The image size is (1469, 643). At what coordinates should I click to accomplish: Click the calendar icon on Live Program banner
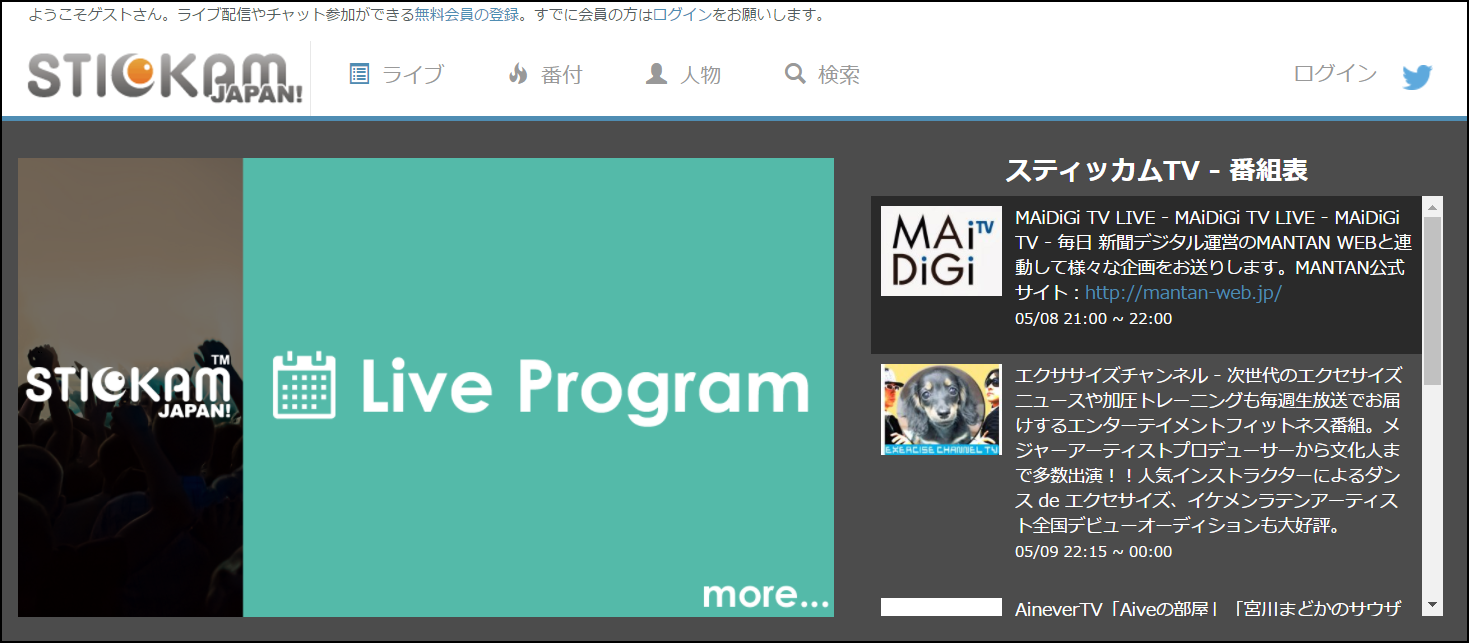pos(304,385)
